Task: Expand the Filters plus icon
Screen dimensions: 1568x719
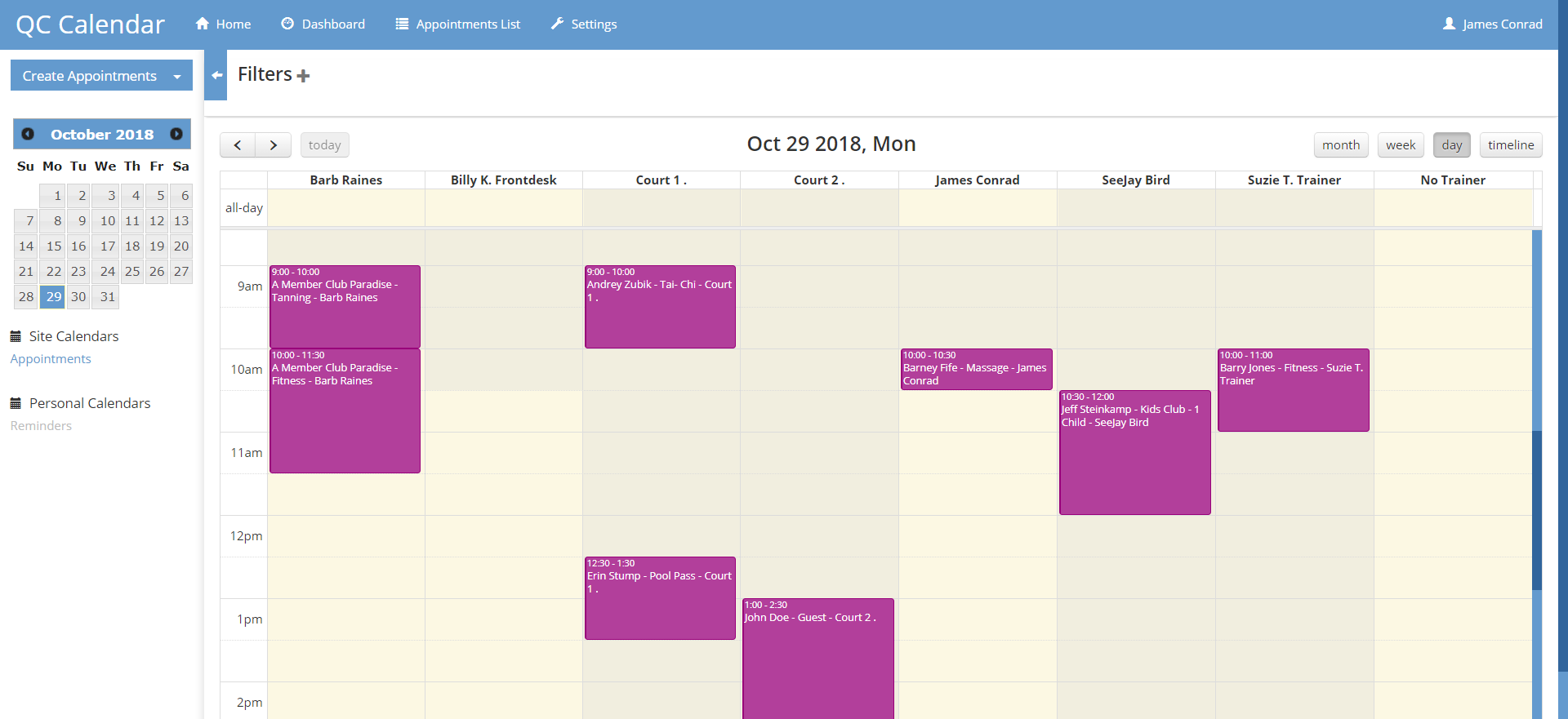Action: (304, 76)
